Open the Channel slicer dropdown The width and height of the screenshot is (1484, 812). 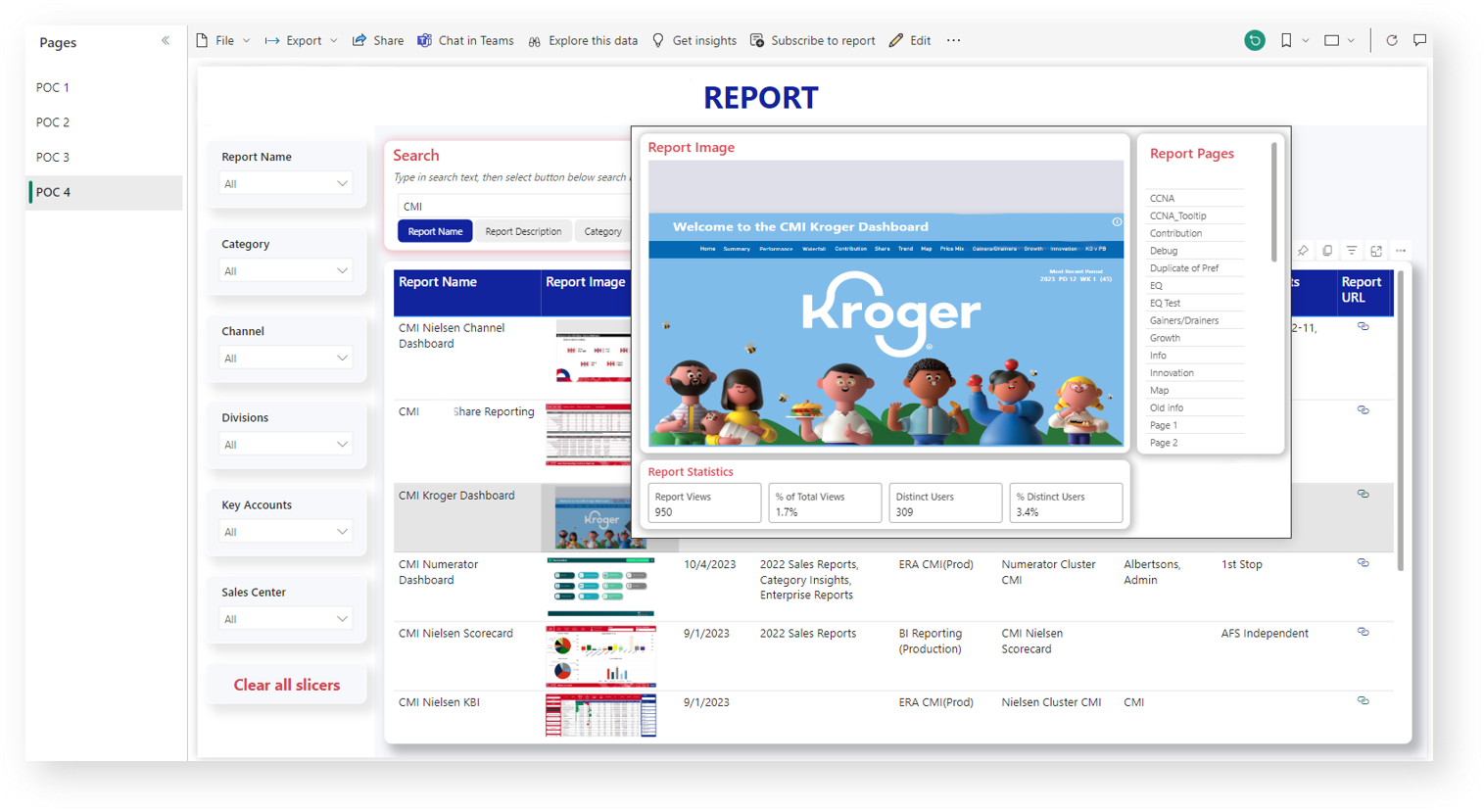coord(286,358)
